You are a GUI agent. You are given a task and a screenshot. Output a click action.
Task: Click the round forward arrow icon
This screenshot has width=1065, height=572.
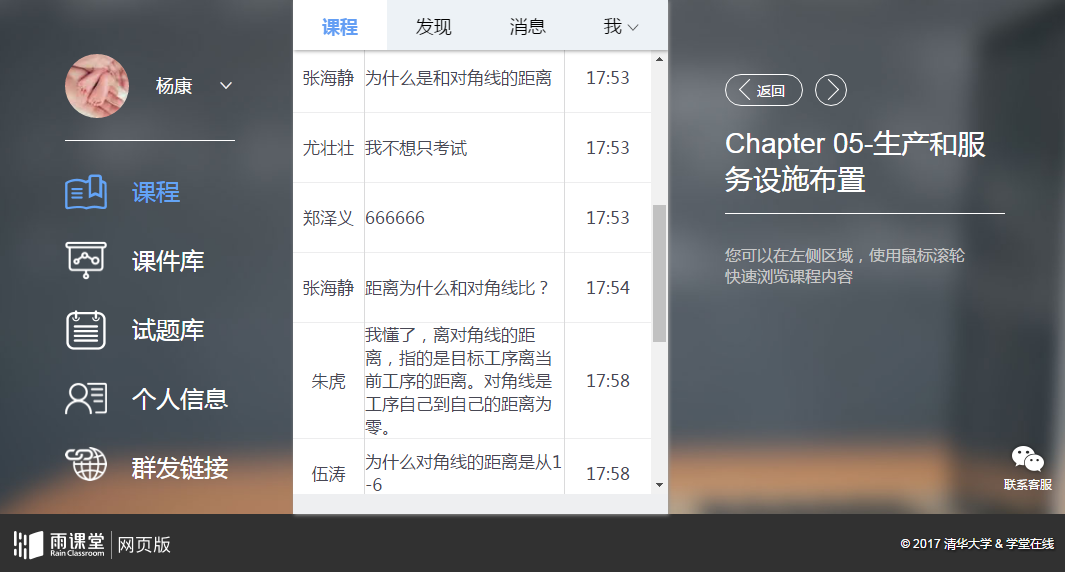coord(831,91)
